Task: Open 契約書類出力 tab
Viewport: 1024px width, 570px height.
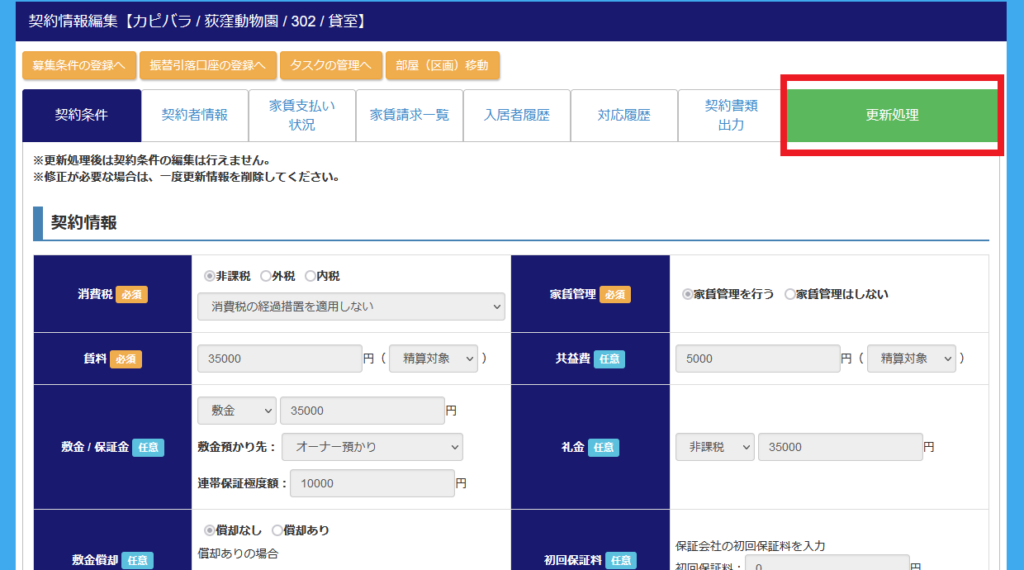Action: tap(731, 116)
